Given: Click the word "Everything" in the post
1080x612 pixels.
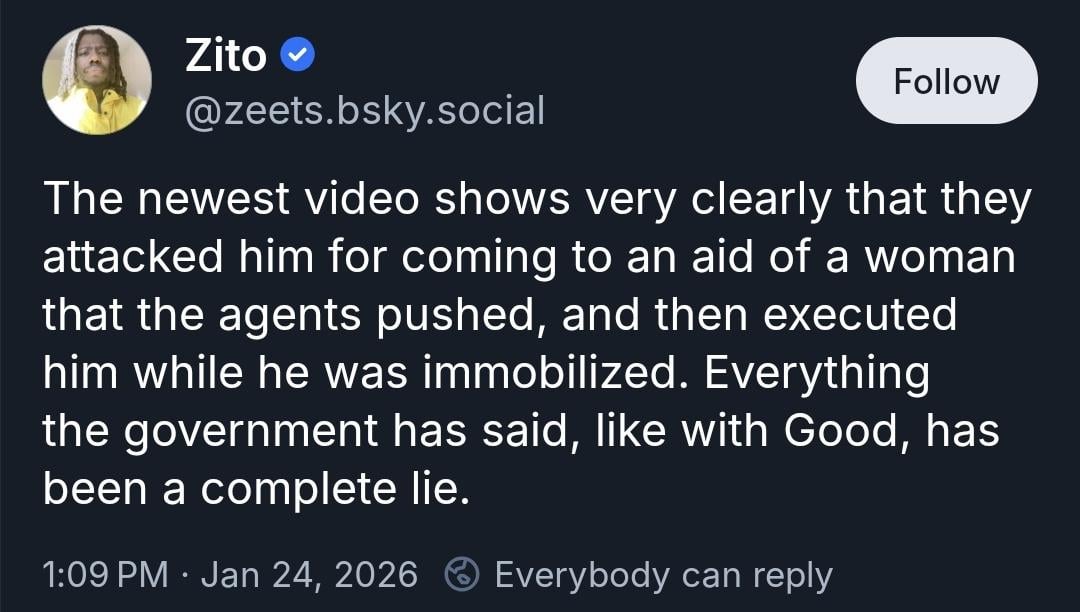Looking at the screenshot, I should point(816,374).
